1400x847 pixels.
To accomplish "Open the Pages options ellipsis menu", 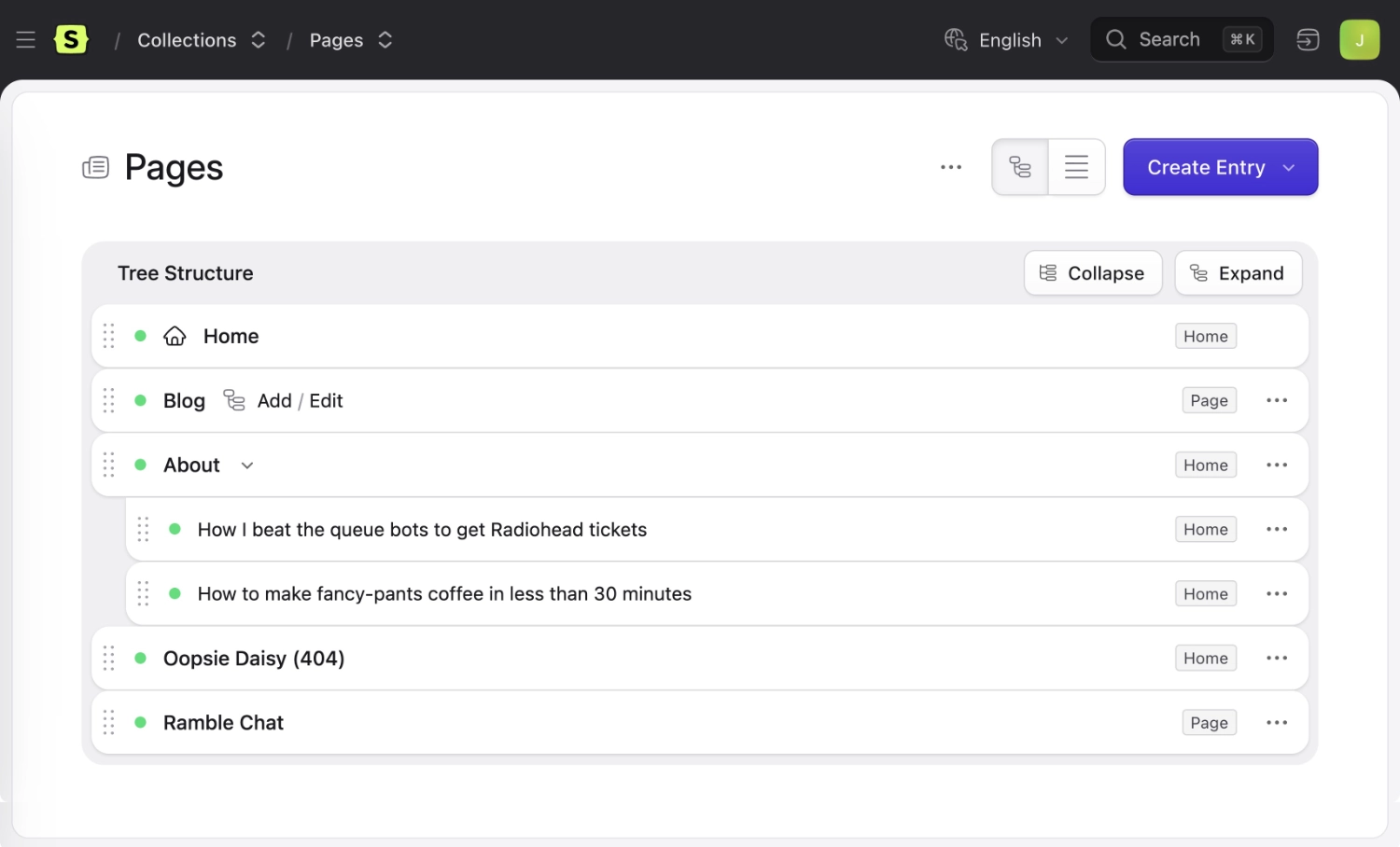I will click(x=950, y=168).
